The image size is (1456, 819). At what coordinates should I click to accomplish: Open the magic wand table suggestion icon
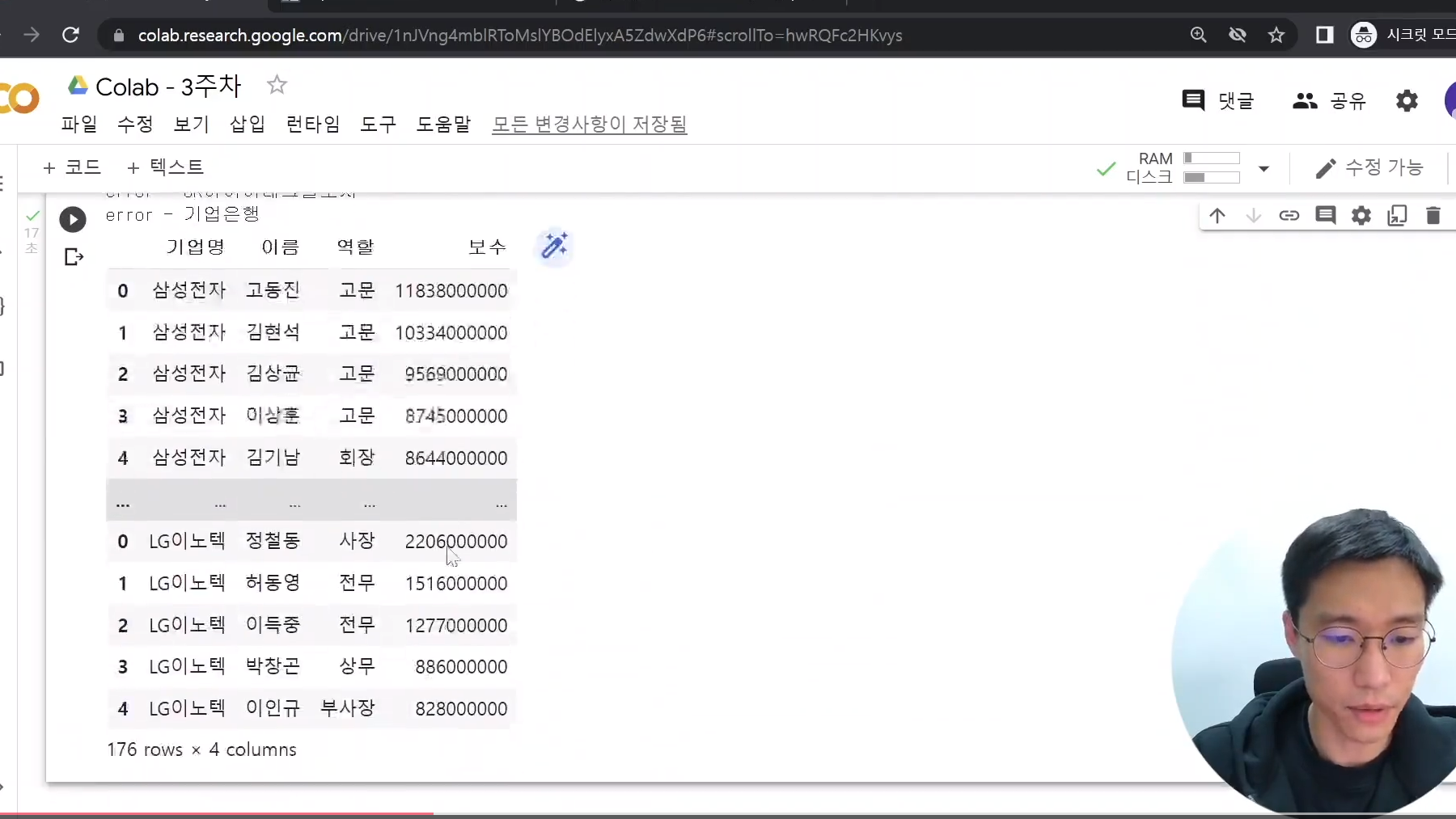(x=555, y=246)
